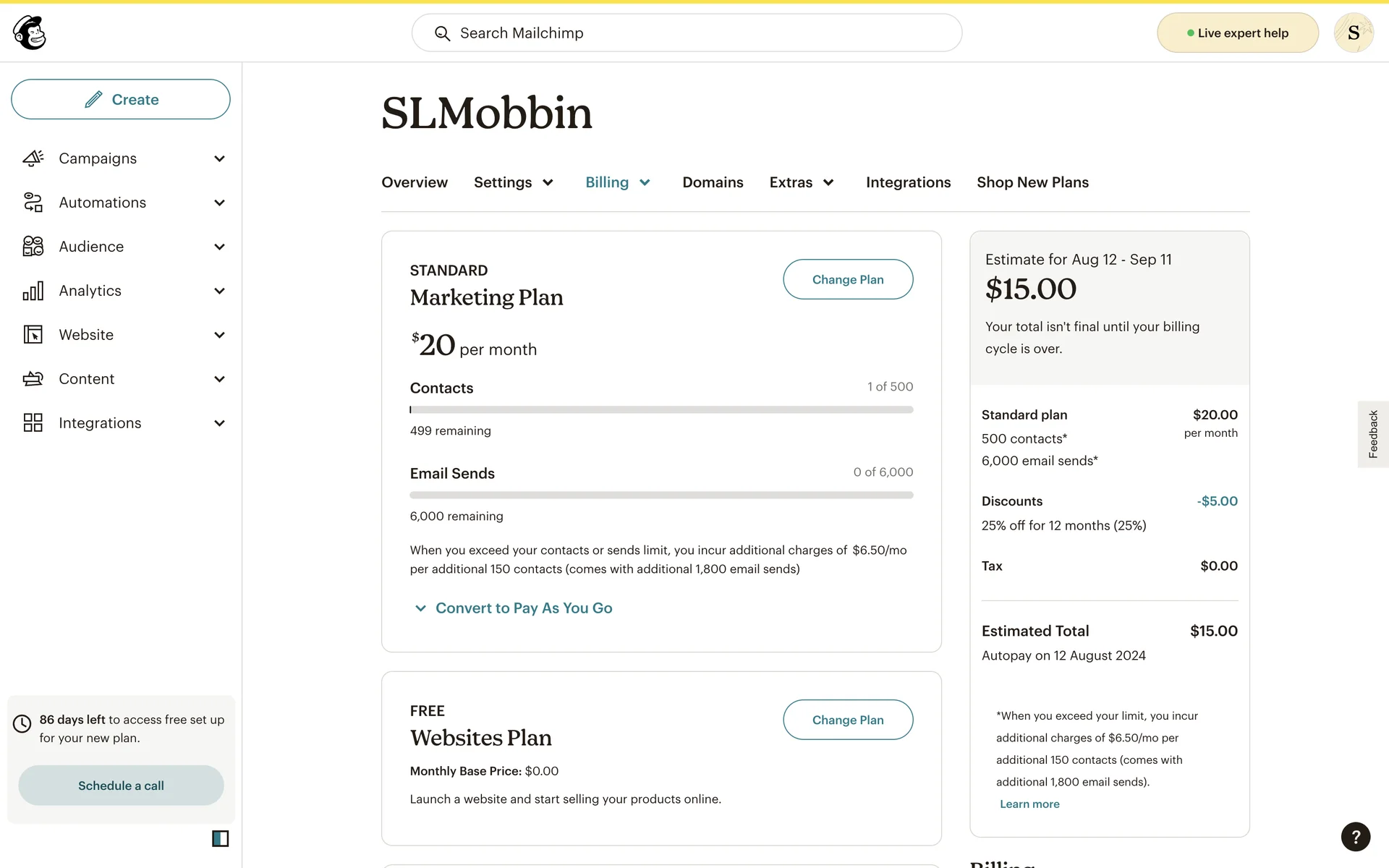Expand Convert to Pay As You Go
The height and width of the screenshot is (868, 1389).
pyautogui.click(x=523, y=608)
